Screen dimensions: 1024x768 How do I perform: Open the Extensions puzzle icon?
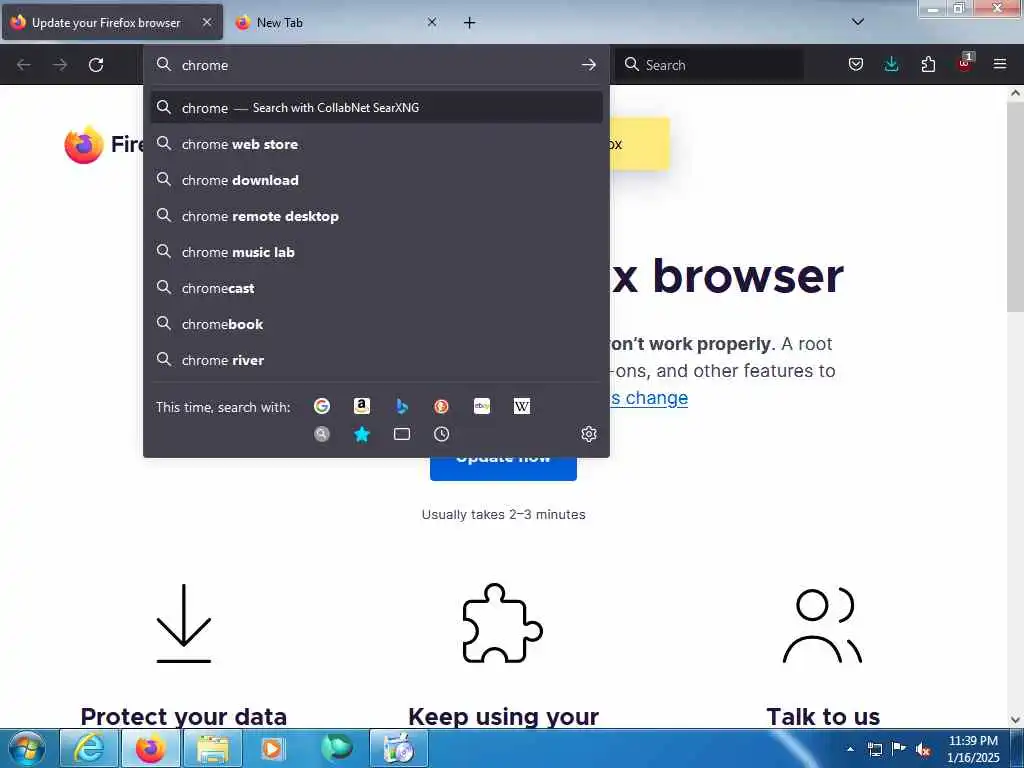pyautogui.click(x=928, y=64)
